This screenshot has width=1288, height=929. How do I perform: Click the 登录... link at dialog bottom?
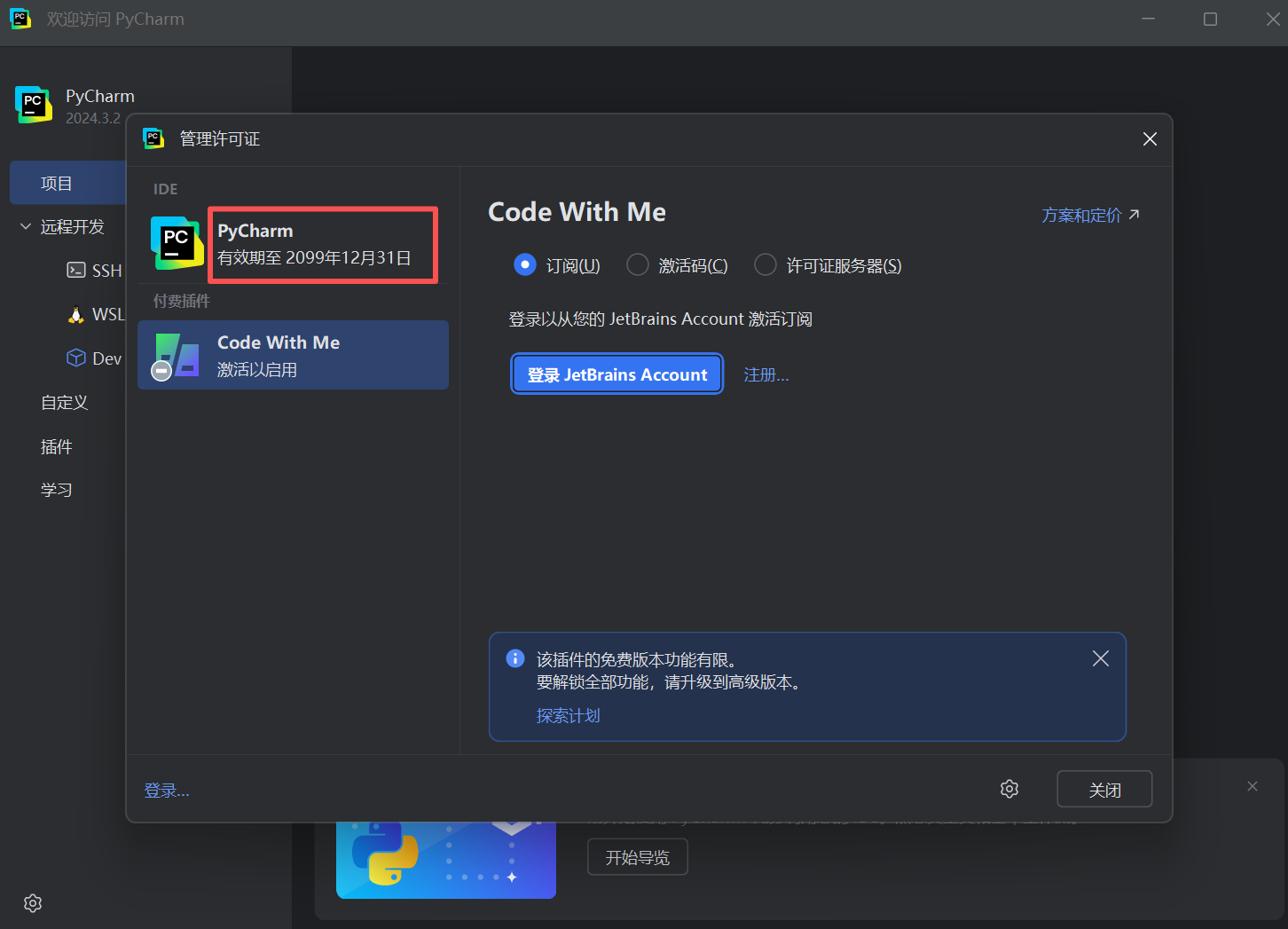point(167,791)
